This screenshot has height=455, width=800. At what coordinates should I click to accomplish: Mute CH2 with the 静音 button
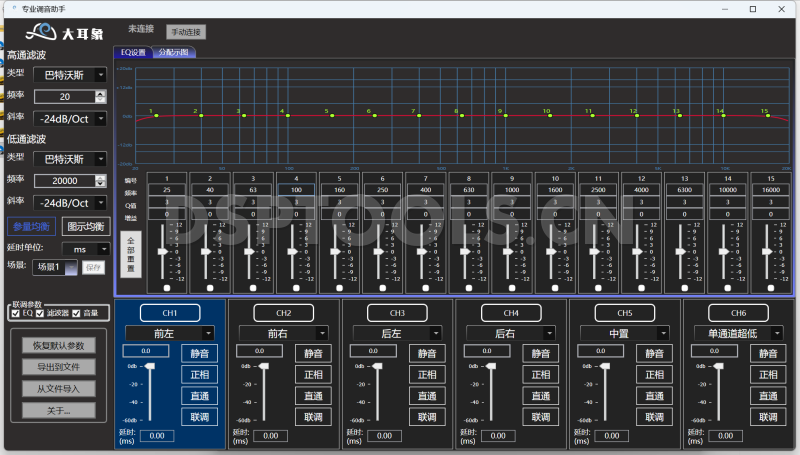(x=312, y=353)
